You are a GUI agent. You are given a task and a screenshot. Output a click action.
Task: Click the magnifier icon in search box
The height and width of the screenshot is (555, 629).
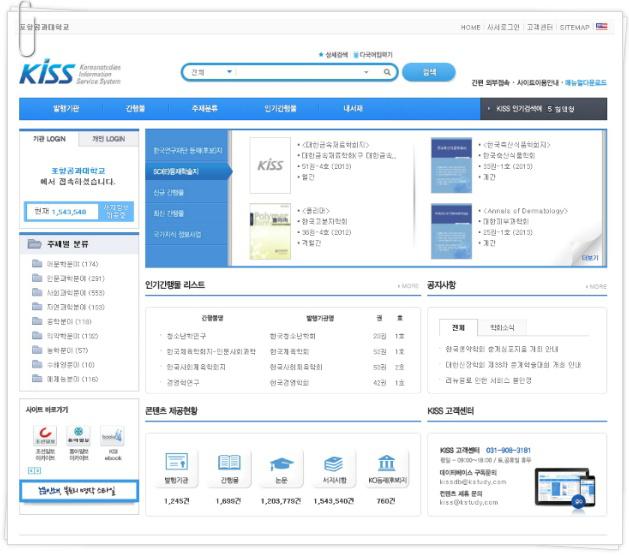[x=387, y=72]
